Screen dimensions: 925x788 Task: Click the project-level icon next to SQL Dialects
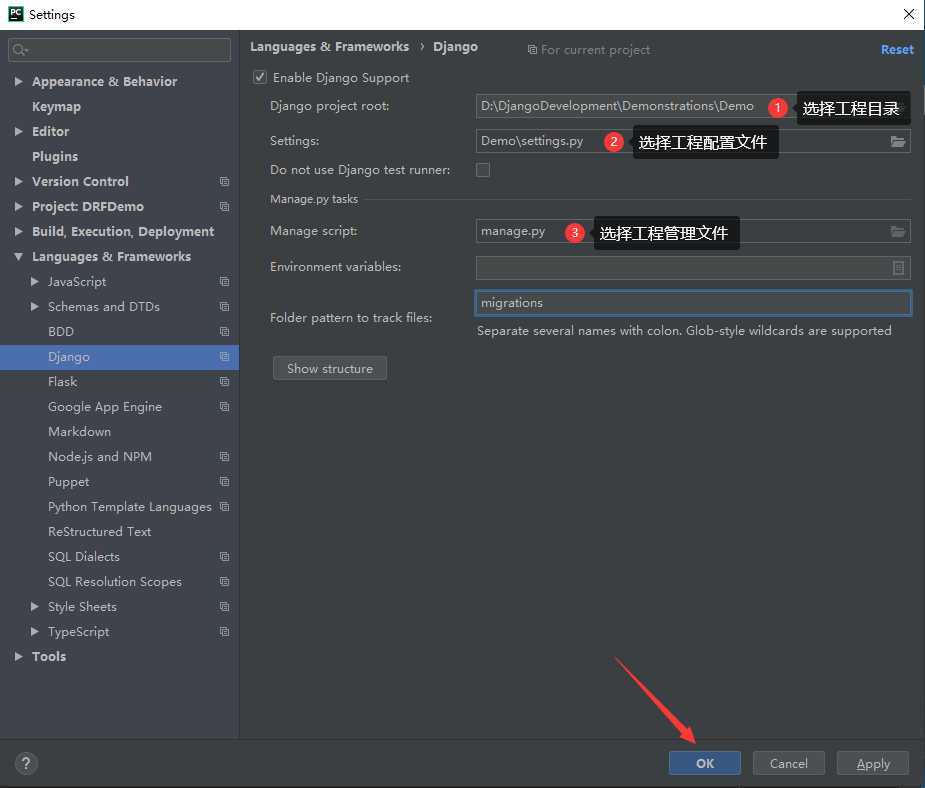(x=224, y=556)
